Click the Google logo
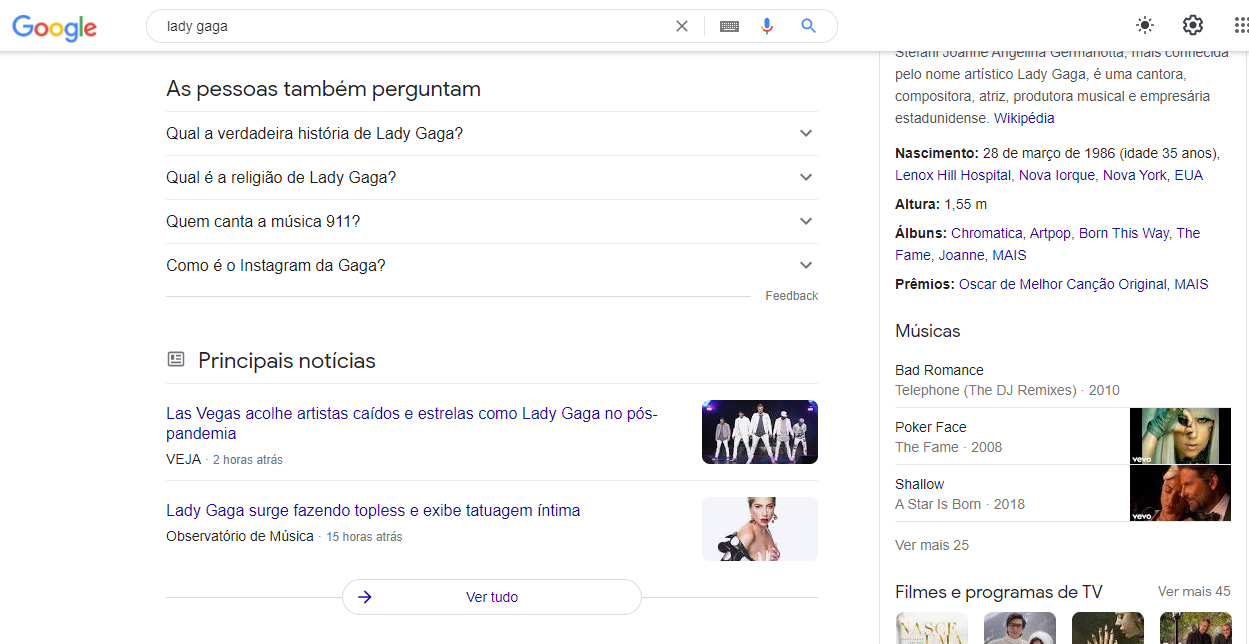1249x644 pixels. (55, 27)
